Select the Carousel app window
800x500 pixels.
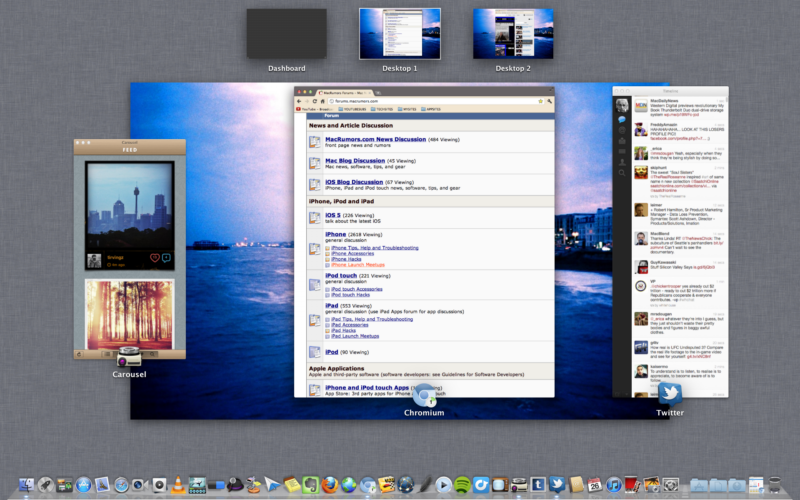point(130,249)
